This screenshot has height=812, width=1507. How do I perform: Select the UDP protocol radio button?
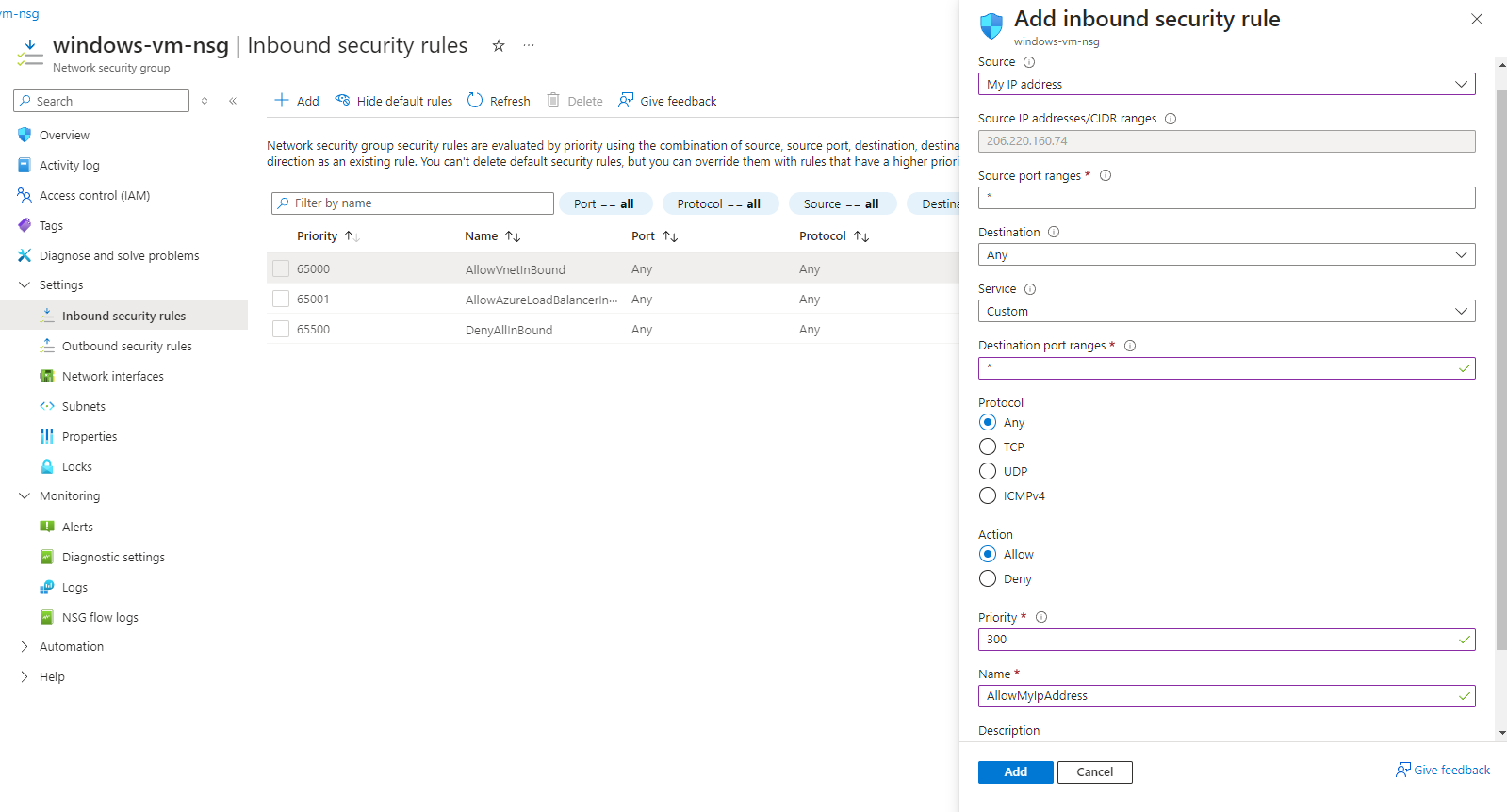click(x=988, y=471)
